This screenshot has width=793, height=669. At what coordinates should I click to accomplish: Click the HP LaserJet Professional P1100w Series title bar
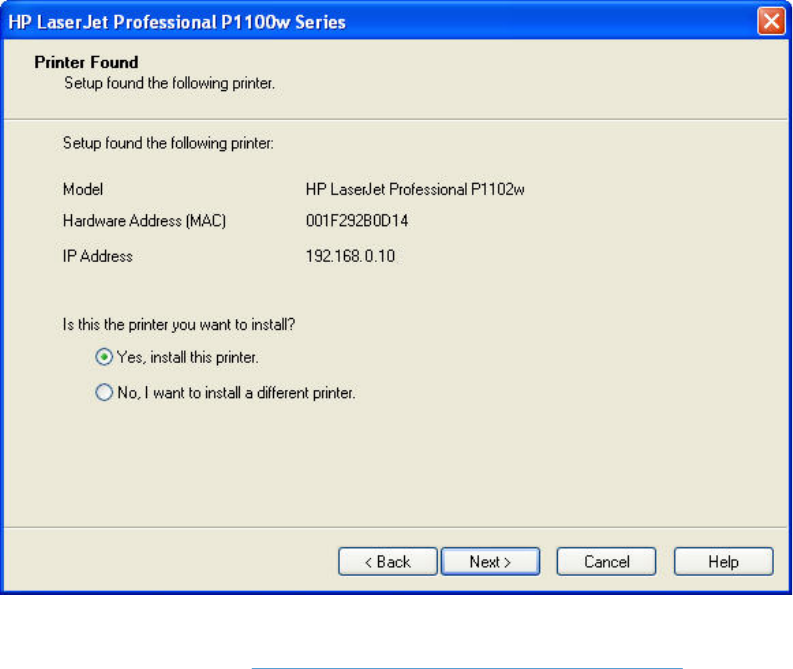click(300, 21)
